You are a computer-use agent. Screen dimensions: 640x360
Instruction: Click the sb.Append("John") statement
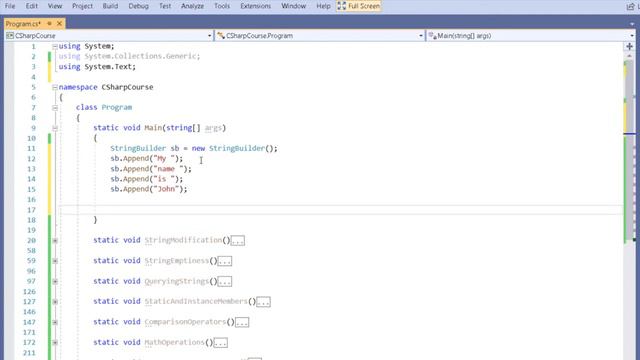coord(149,189)
